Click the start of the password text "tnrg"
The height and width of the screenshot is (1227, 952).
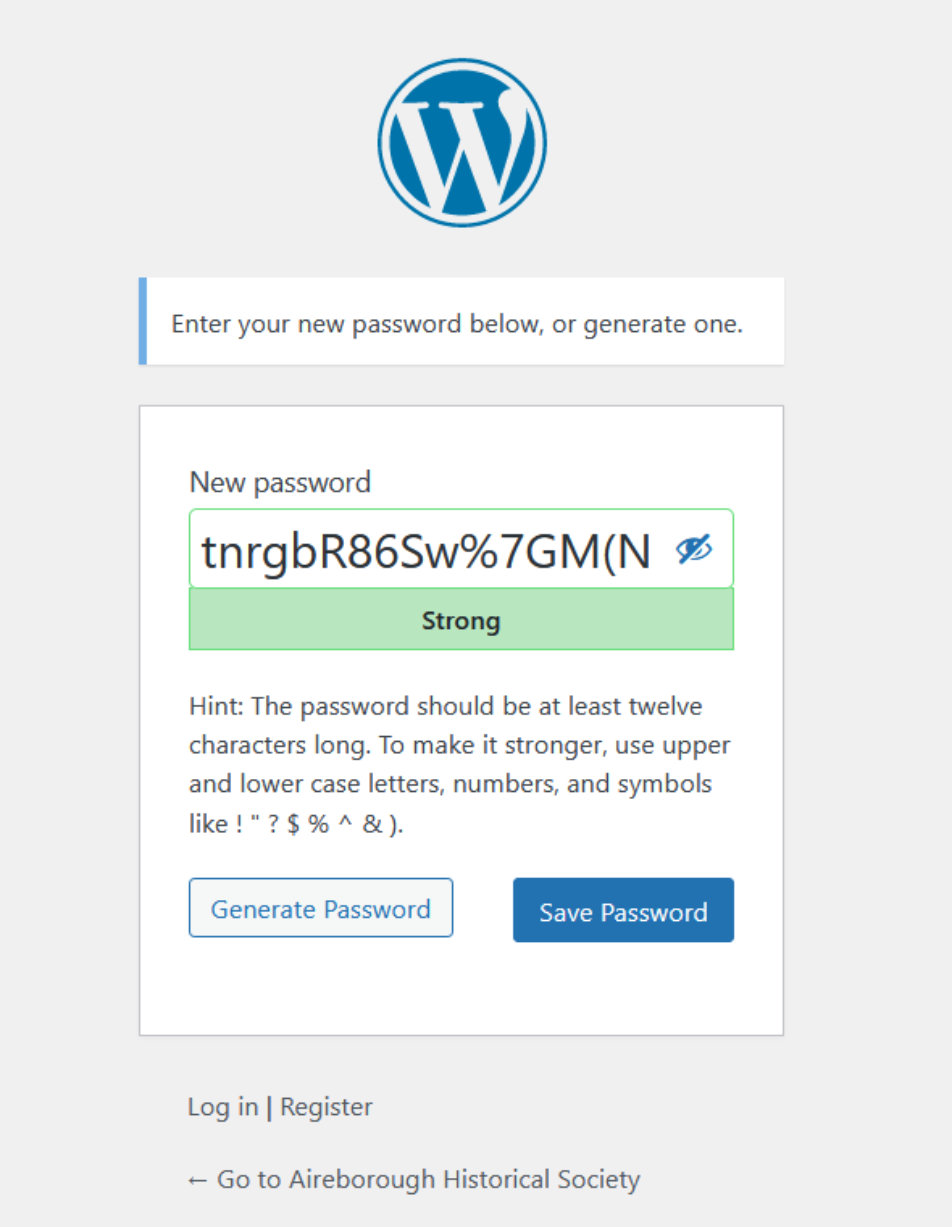click(204, 550)
